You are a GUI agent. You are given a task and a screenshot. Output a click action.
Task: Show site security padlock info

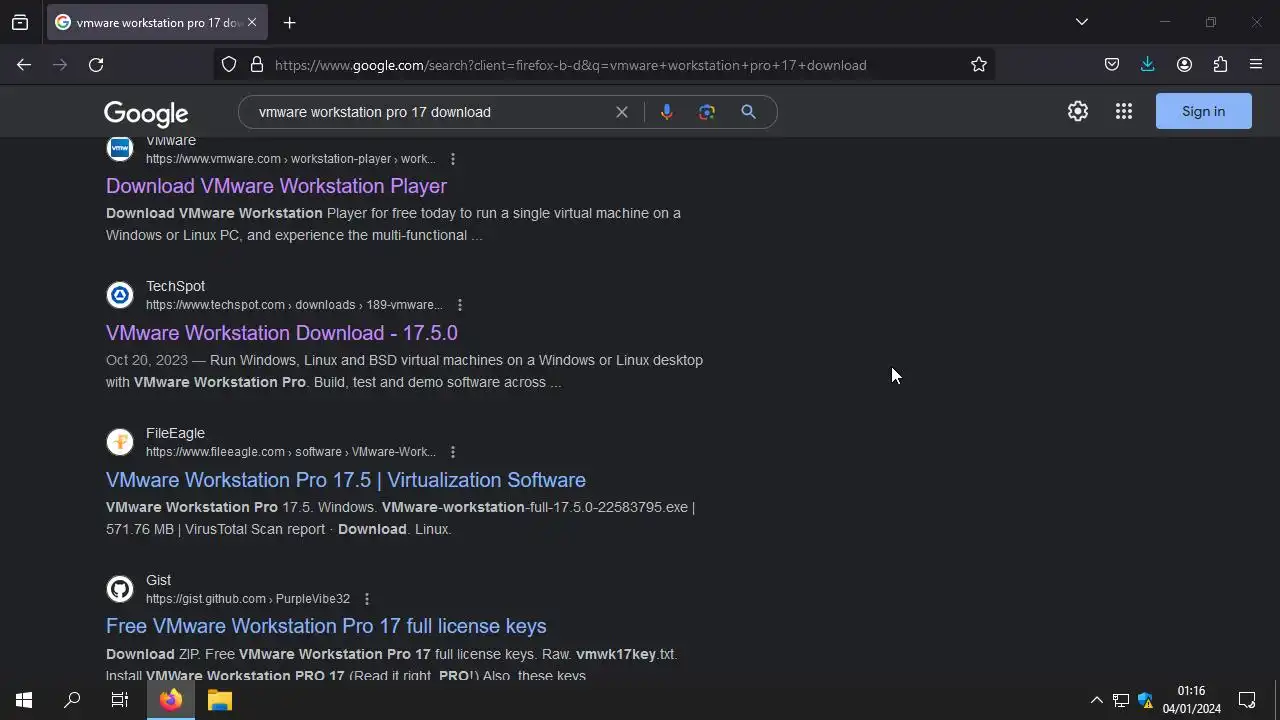click(257, 65)
